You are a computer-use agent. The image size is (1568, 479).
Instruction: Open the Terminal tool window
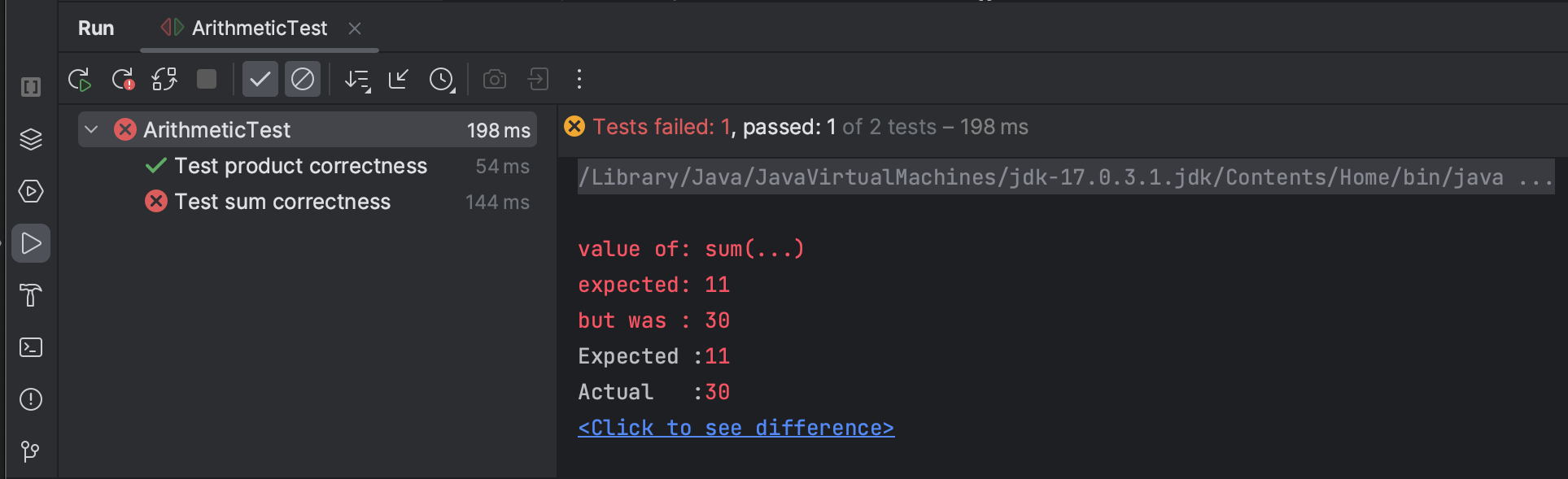coord(30,347)
